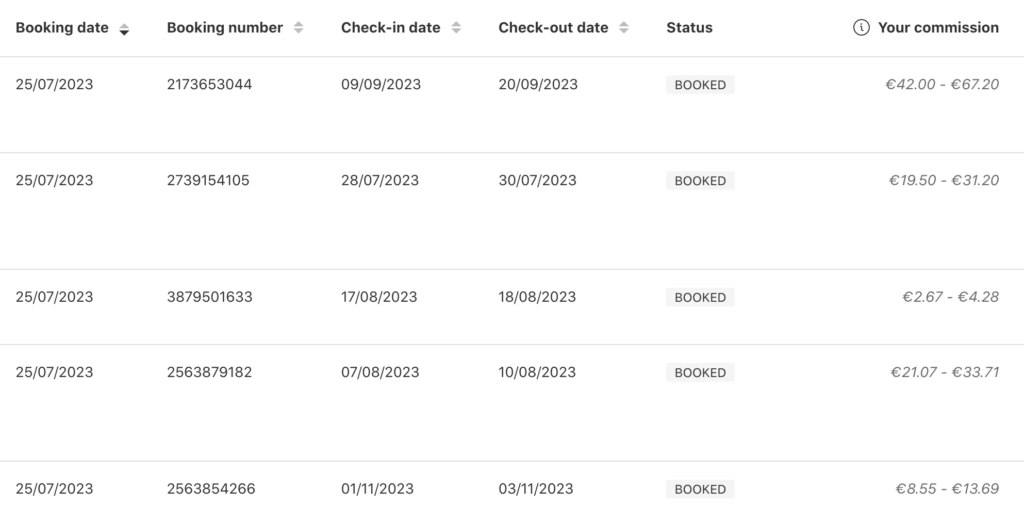
Task: Click the Check-in date header label
Action: (390, 28)
